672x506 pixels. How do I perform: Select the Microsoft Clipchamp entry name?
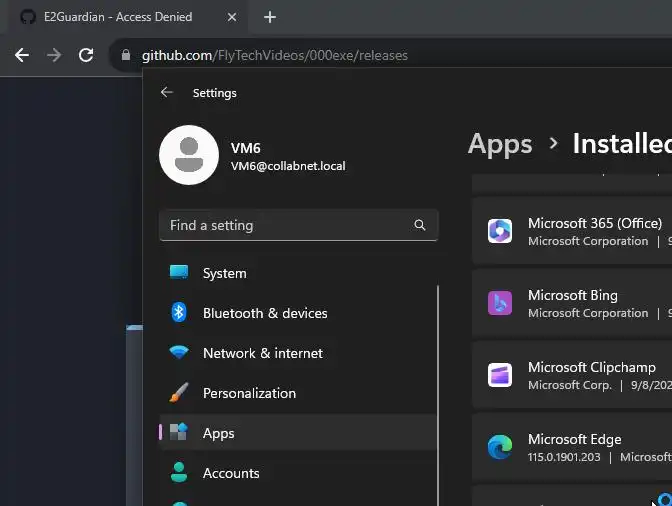[x=591, y=367]
